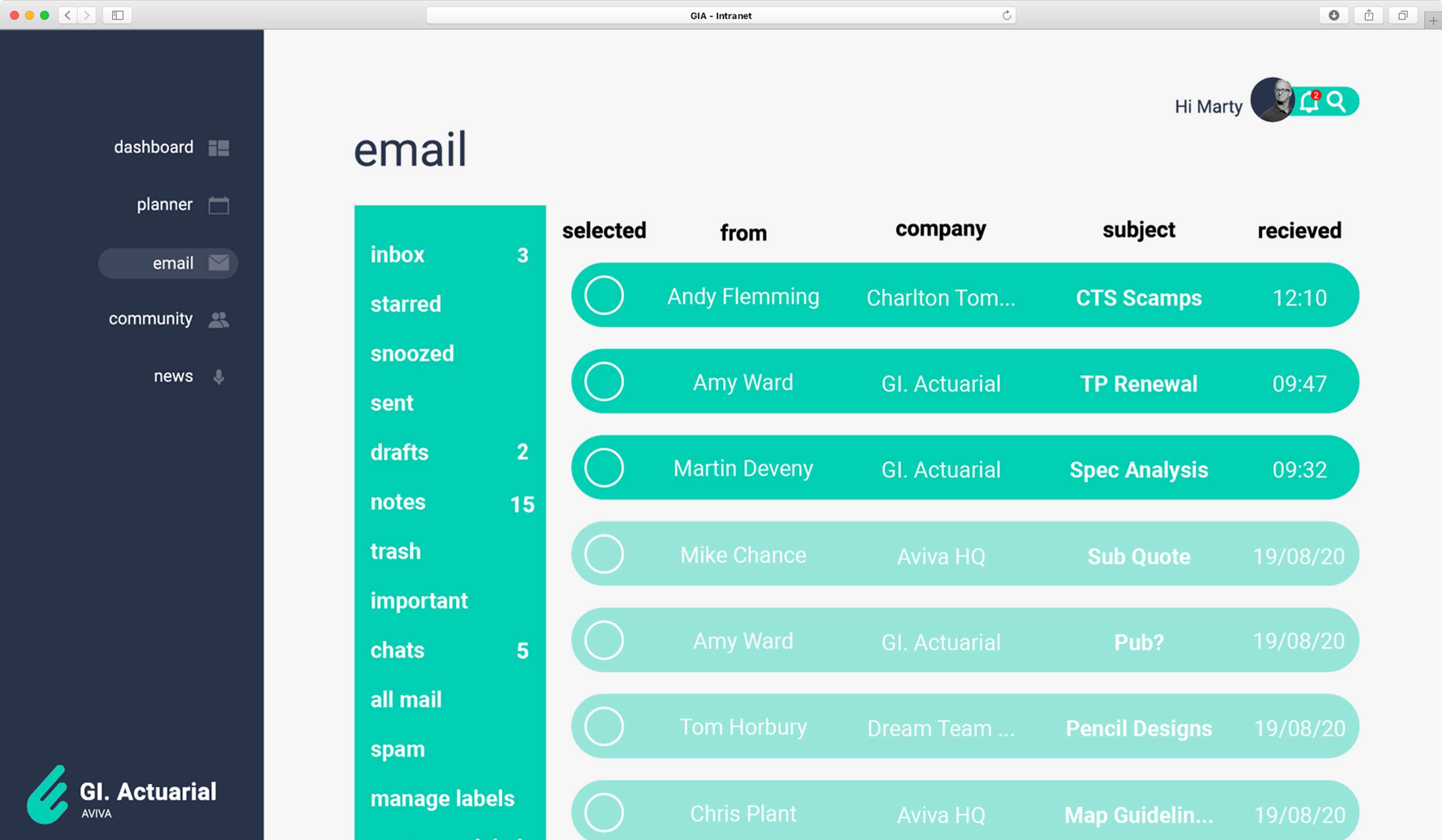Open the dashboard menu item
Viewport: 1442px width, 840px height.
point(153,148)
